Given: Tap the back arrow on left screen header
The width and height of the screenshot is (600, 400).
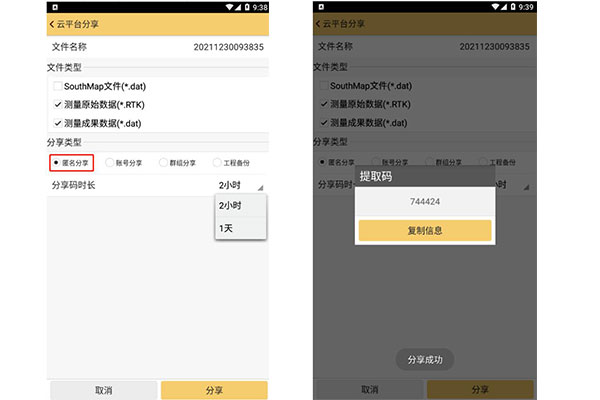Looking at the screenshot, I should point(52,24).
